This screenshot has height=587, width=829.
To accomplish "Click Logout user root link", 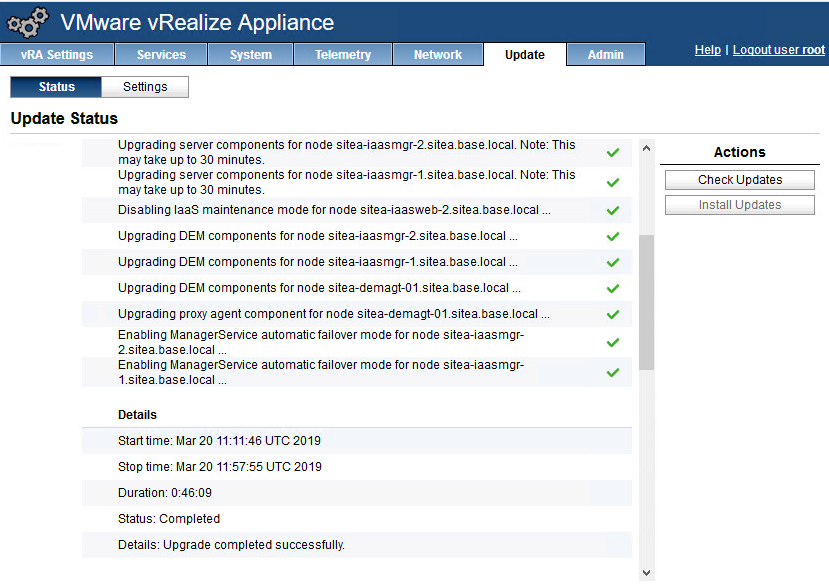I will click(779, 50).
